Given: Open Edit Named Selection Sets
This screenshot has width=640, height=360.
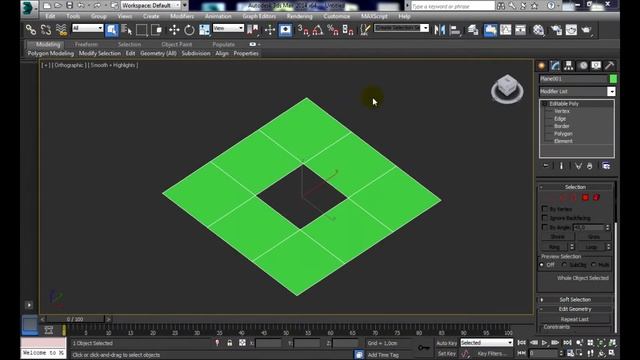Looking at the screenshot, I should point(365,30).
